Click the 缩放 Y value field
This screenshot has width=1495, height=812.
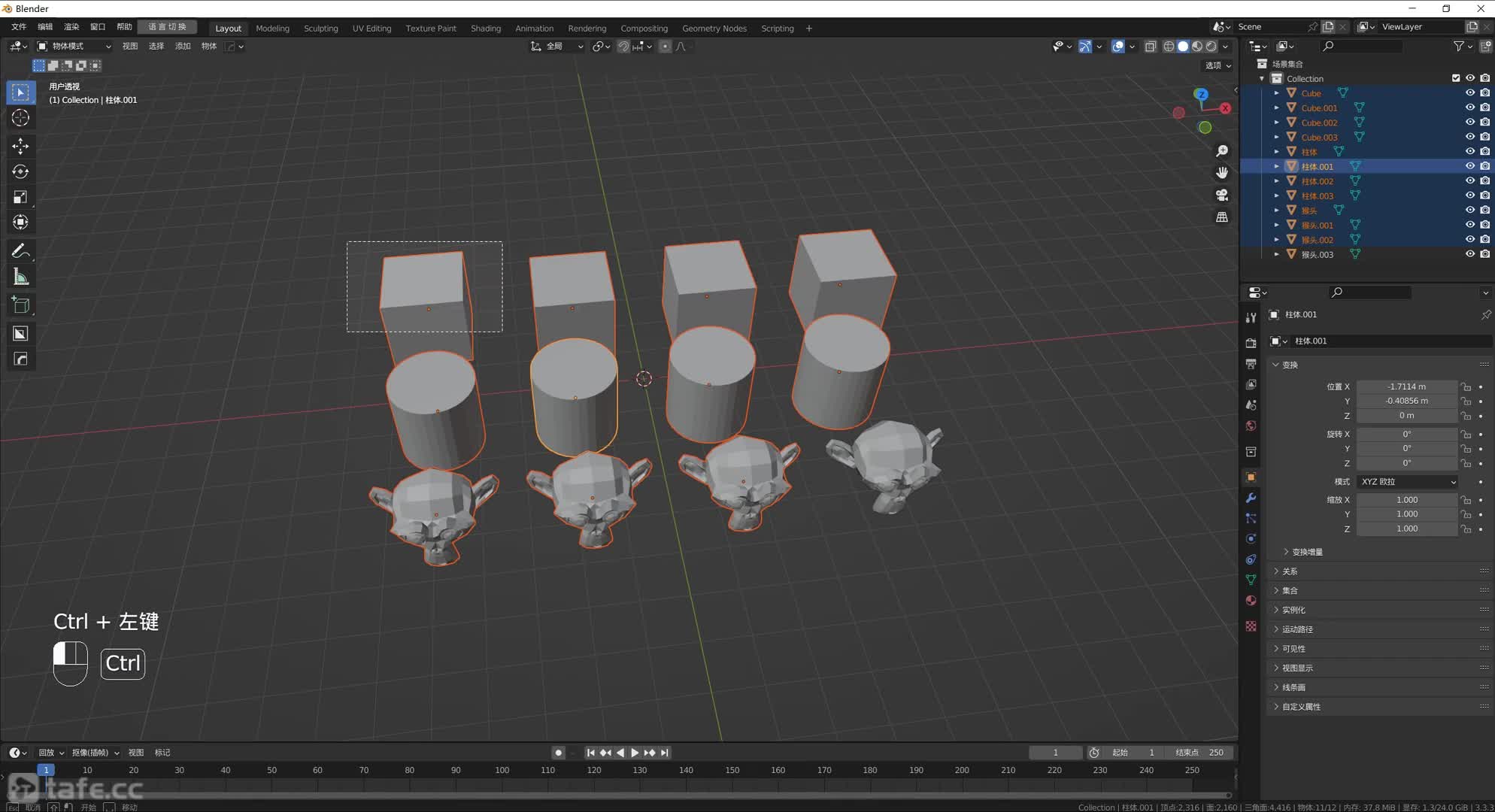(x=1407, y=514)
